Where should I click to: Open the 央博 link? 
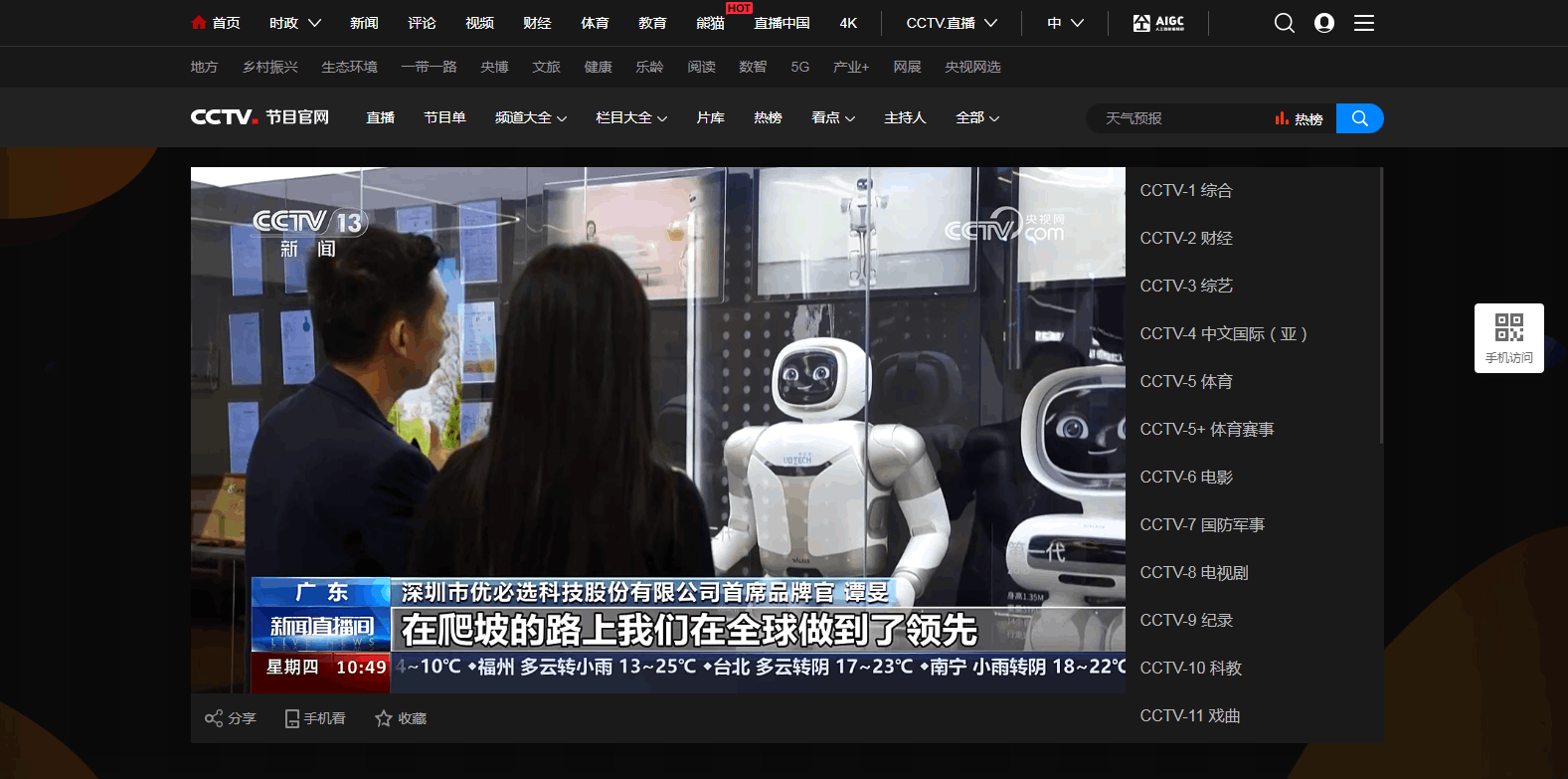[494, 67]
